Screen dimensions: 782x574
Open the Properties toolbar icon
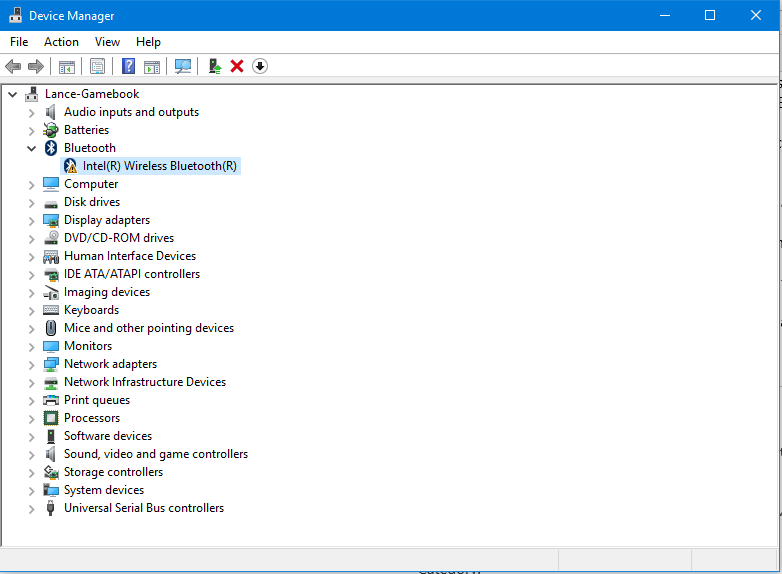point(97,66)
